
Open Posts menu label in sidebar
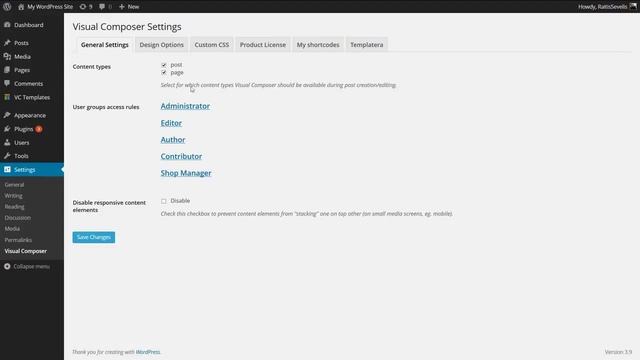[x=21, y=43]
